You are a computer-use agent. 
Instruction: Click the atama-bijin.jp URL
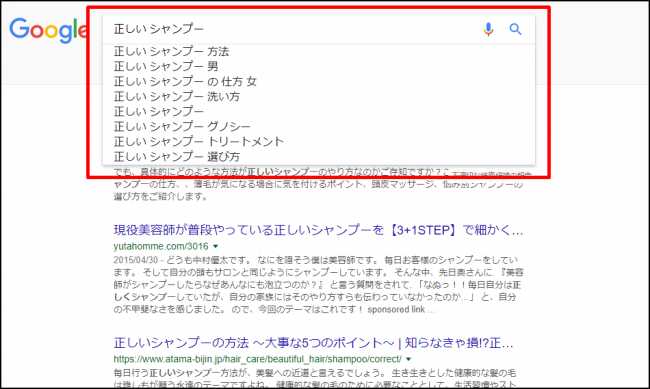(x=257, y=359)
